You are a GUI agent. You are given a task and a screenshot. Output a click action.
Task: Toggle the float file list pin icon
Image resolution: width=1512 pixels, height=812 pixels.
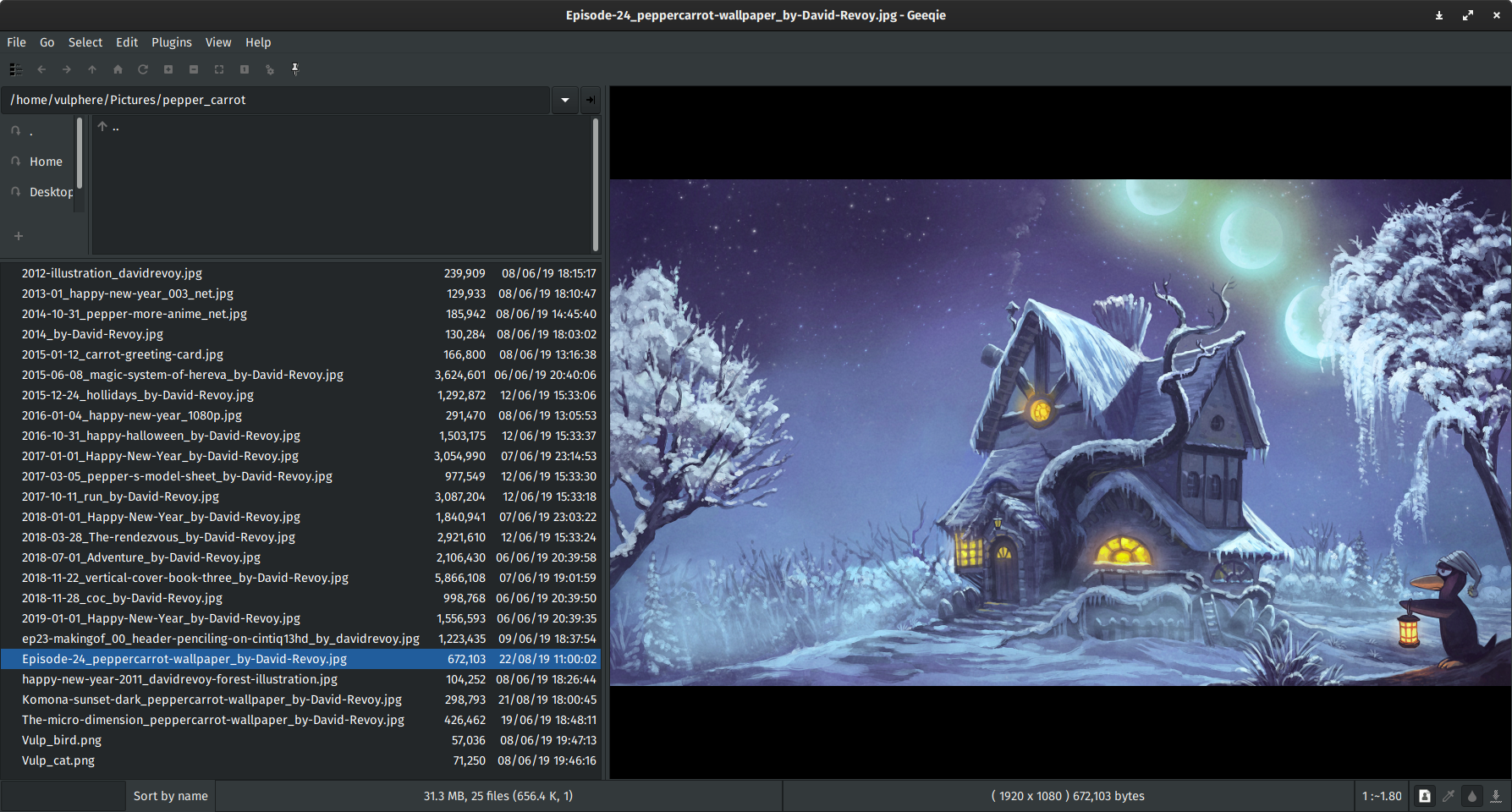pyautogui.click(x=295, y=69)
